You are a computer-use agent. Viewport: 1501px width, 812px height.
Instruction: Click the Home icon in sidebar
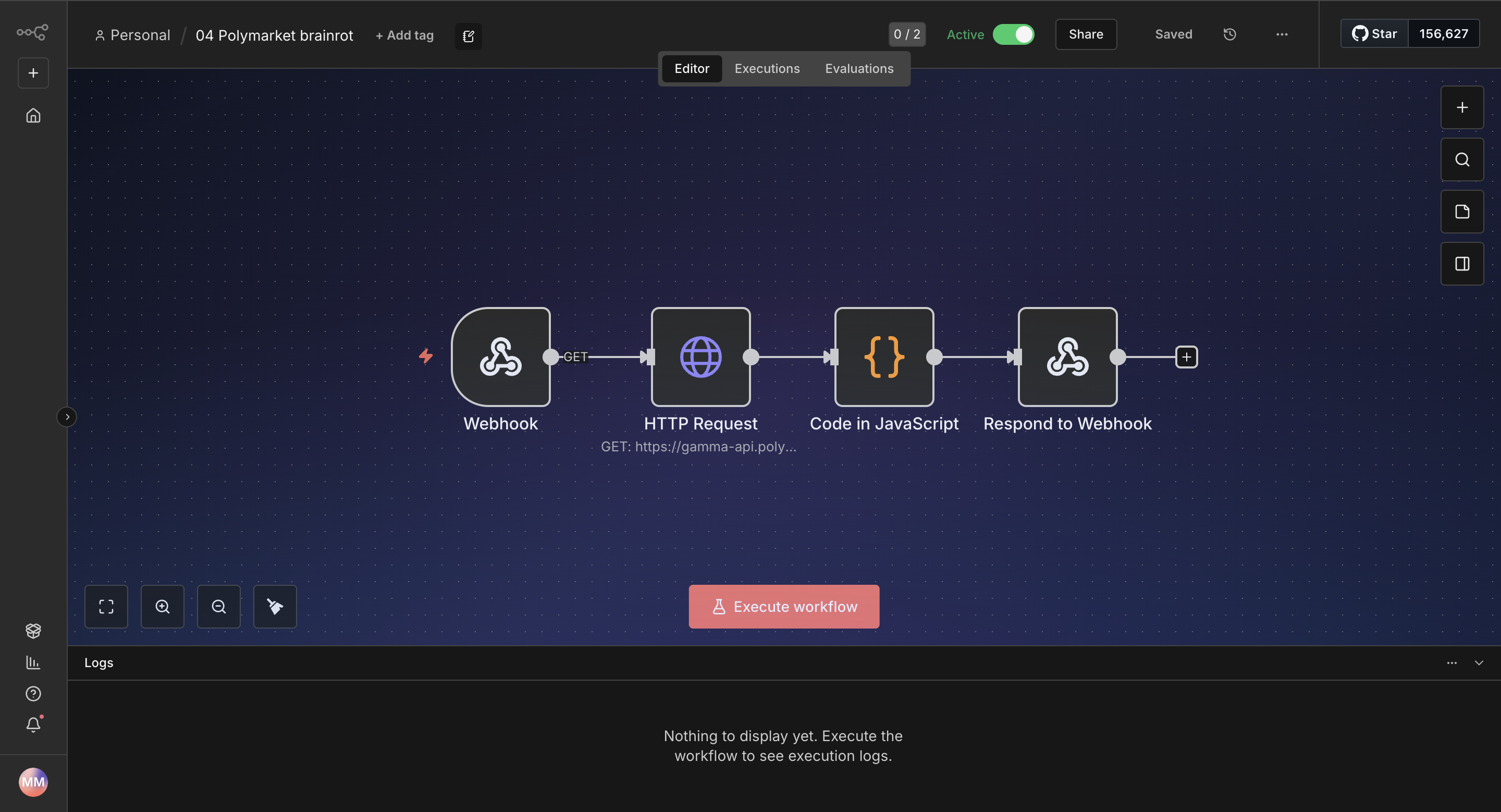pos(33,115)
